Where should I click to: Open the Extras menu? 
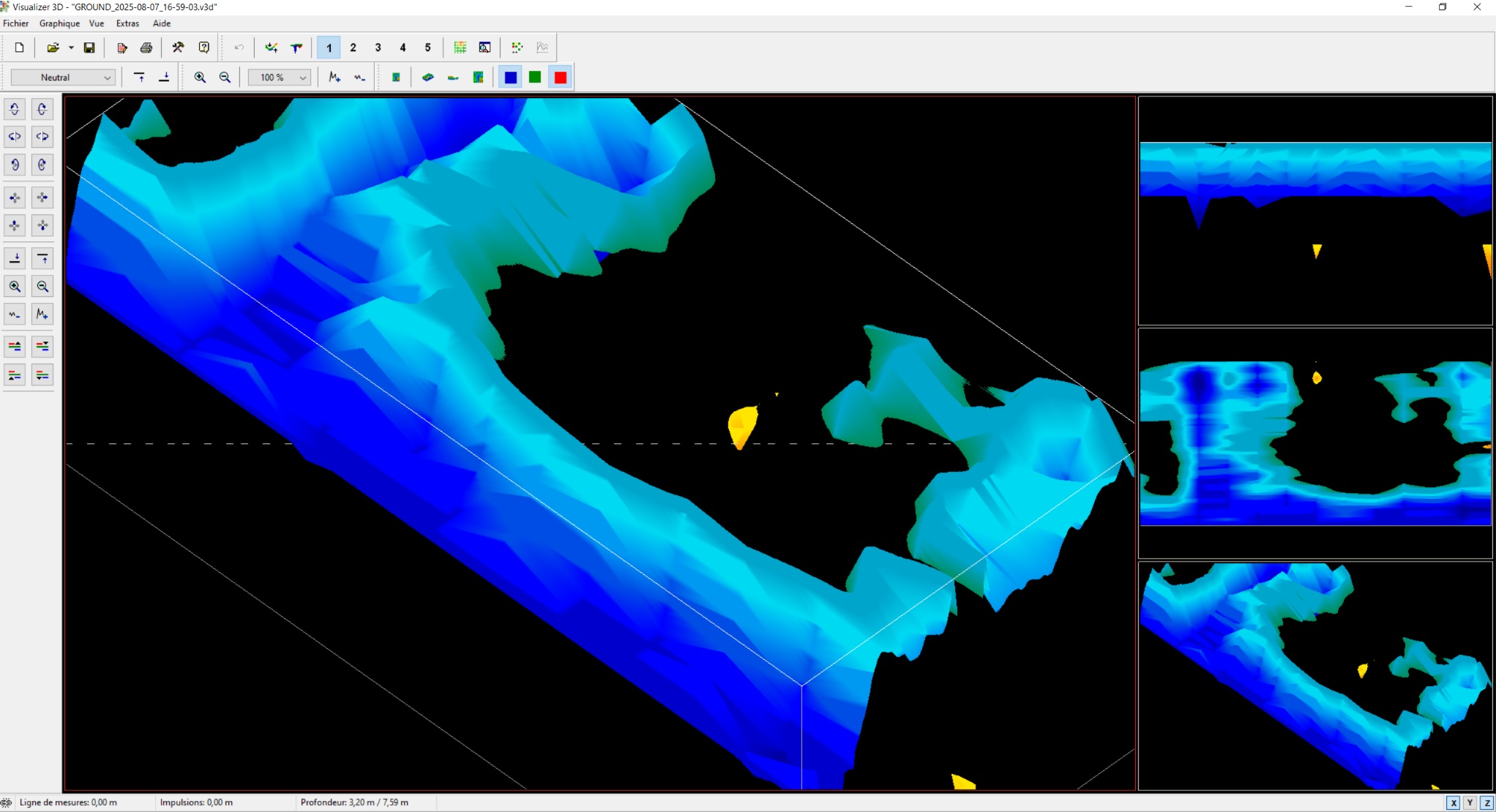127,23
